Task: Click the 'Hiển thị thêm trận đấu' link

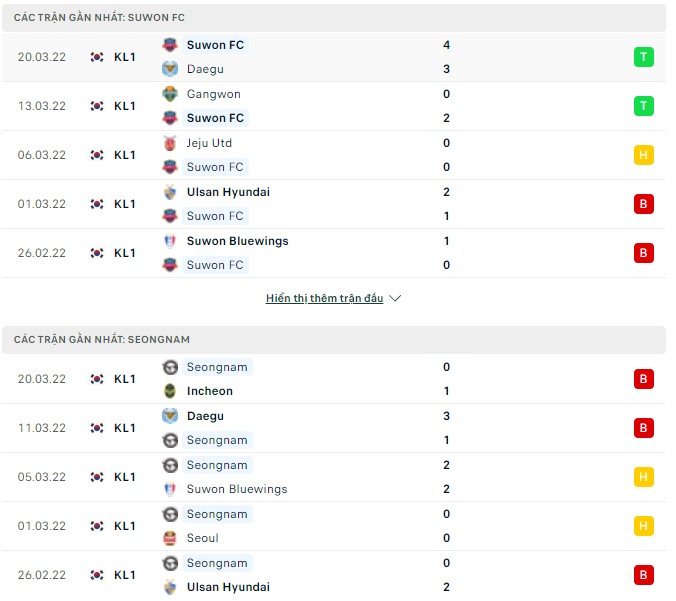Action: pyautogui.click(x=324, y=298)
